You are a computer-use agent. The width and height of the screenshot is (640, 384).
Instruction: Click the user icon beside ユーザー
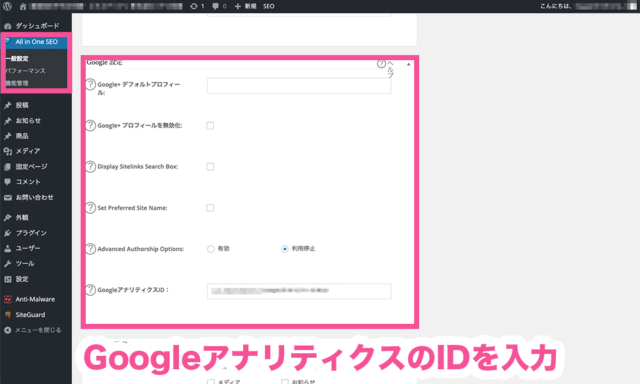(7, 248)
